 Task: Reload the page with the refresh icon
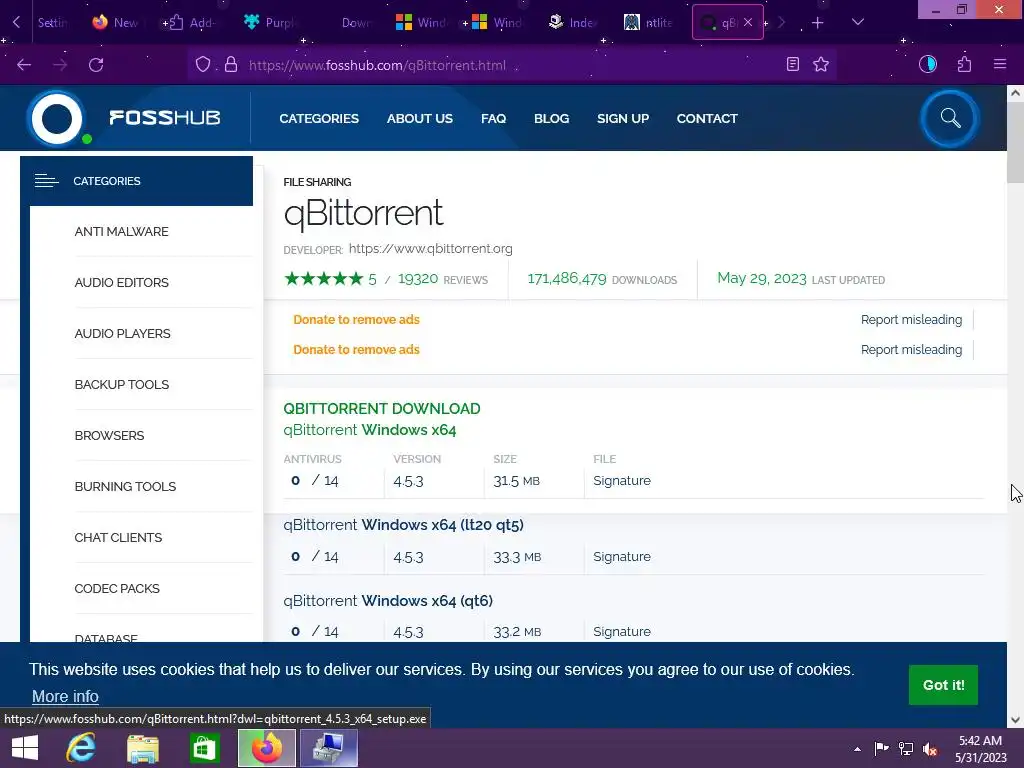(x=96, y=65)
